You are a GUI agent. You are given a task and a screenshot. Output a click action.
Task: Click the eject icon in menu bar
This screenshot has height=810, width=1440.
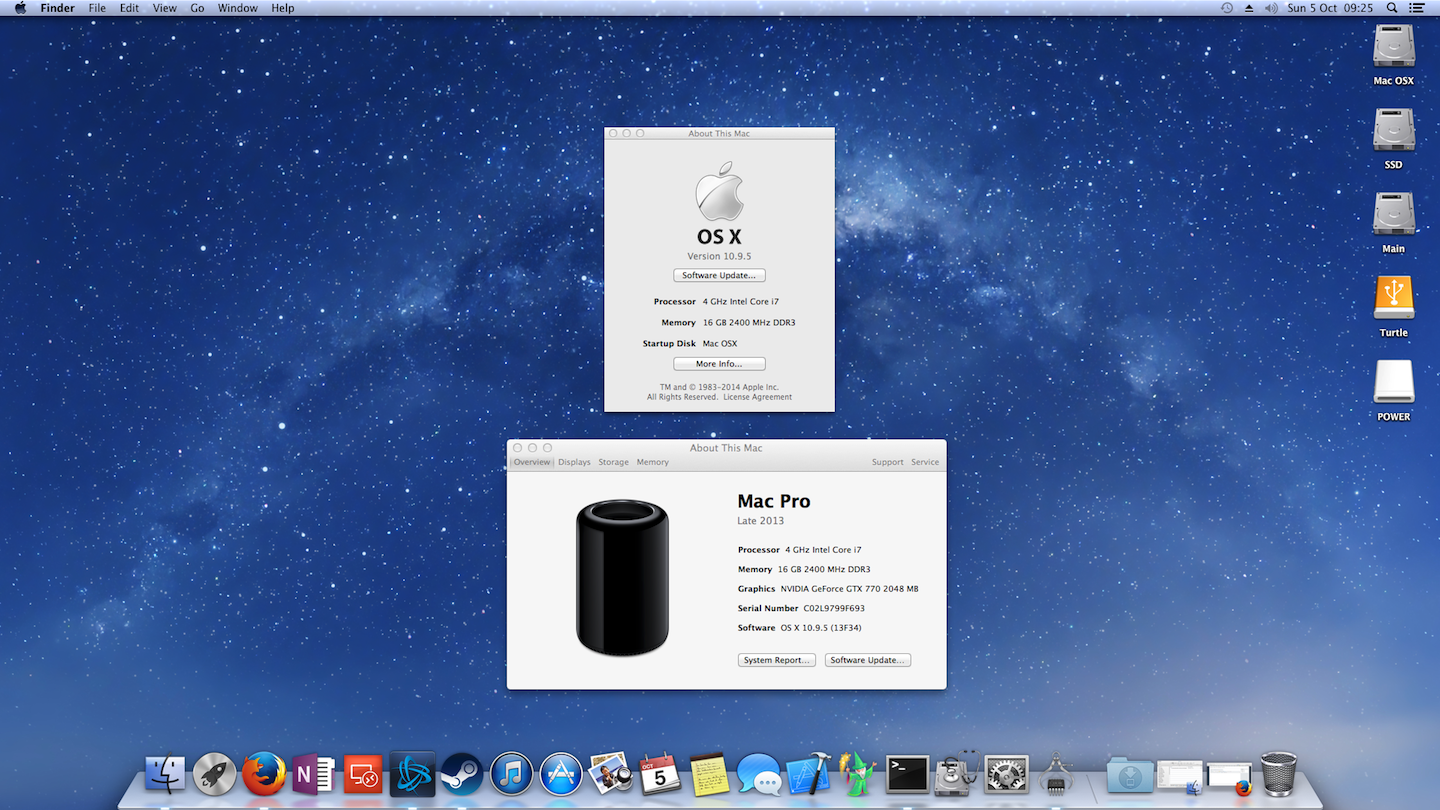tap(1249, 8)
